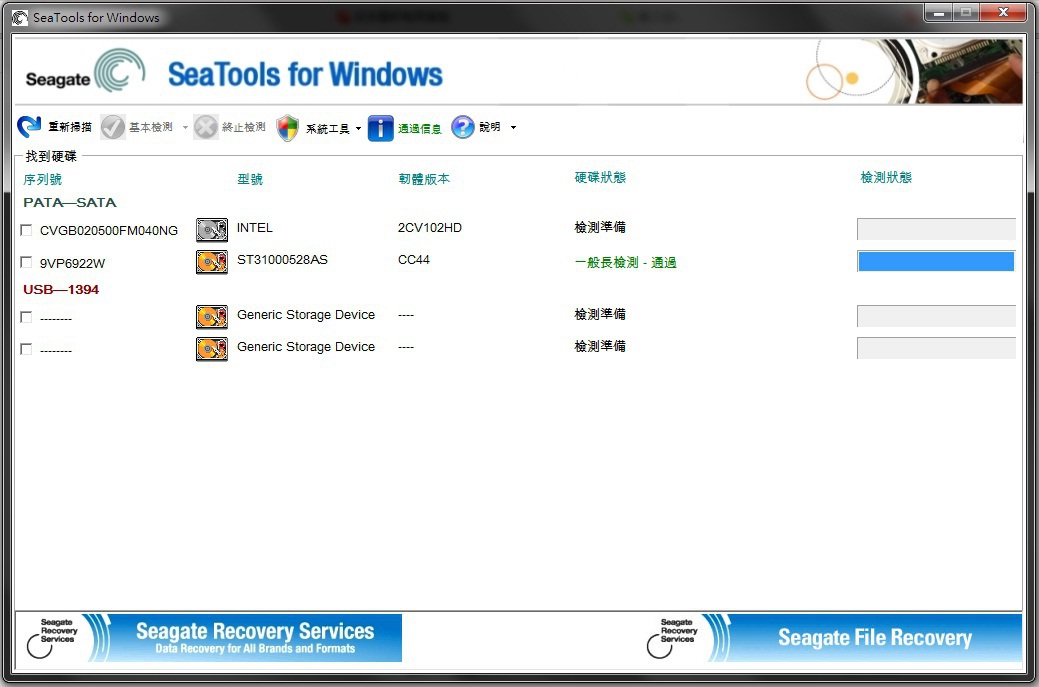Click the 序列號 serial number column header
The height and width of the screenshot is (687, 1039).
coord(42,180)
